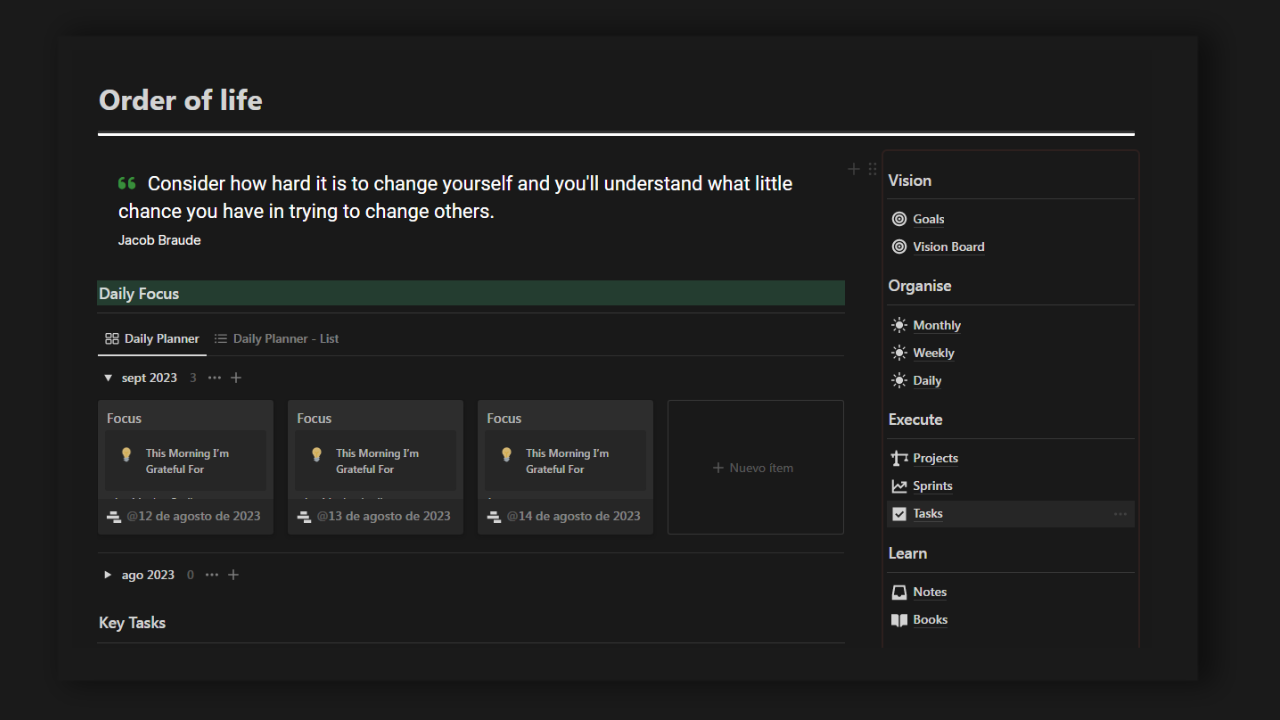This screenshot has height=720, width=1280.
Task: Click the Execute section heading
Action: (x=915, y=420)
